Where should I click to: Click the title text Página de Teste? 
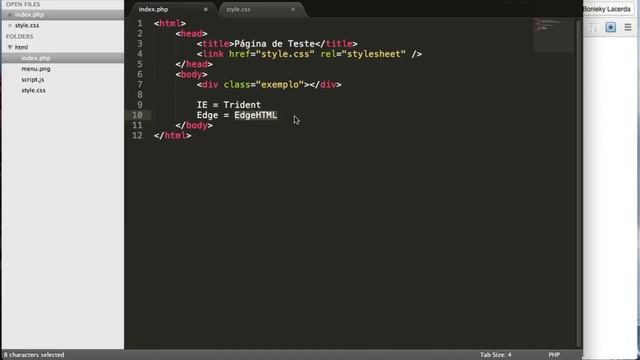[274, 44]
